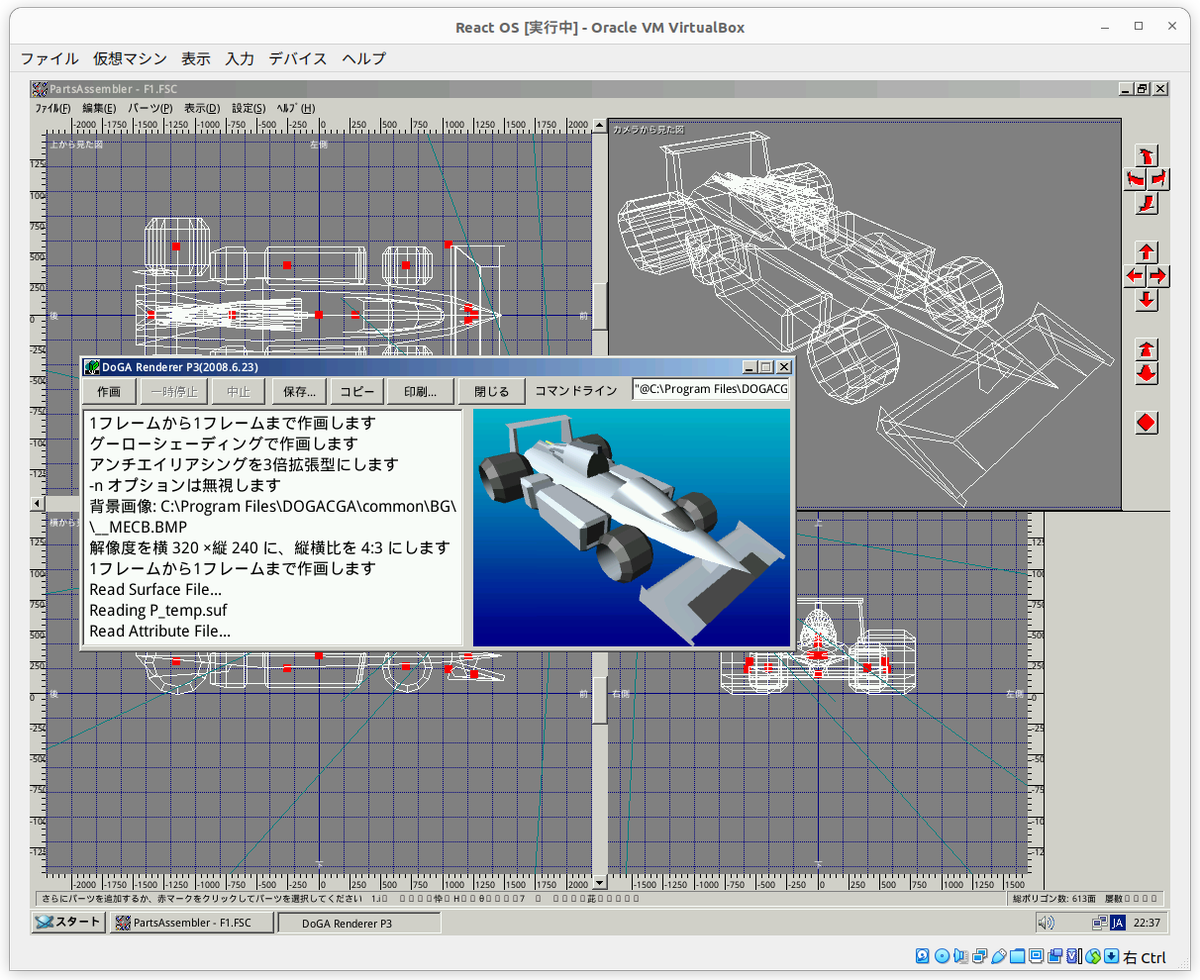Click the straight pan-left arrow icon
Image resolution: width=1200 pixels, height=980 pixels.
tap(1135, 275)
